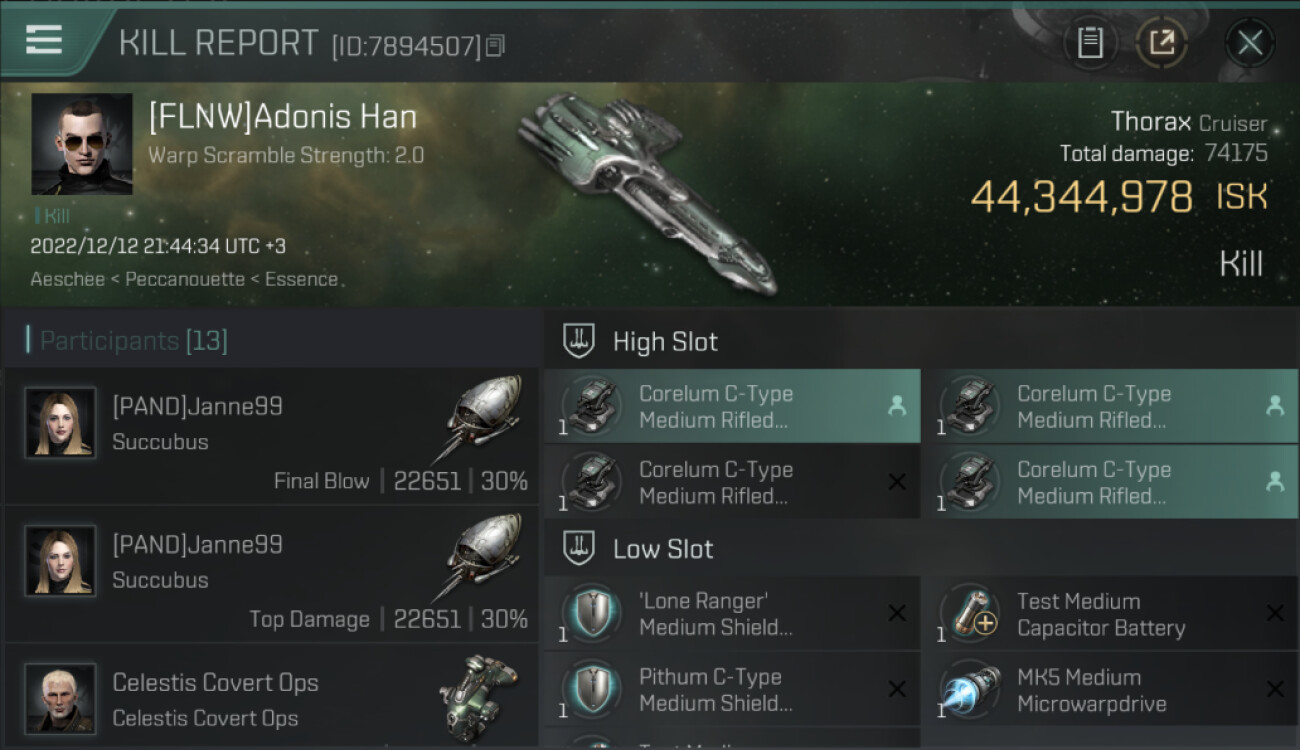Toggle the status marker on the first Corelum module
The height and width of the screenshot is (750, 1300).
coord(897,406)
